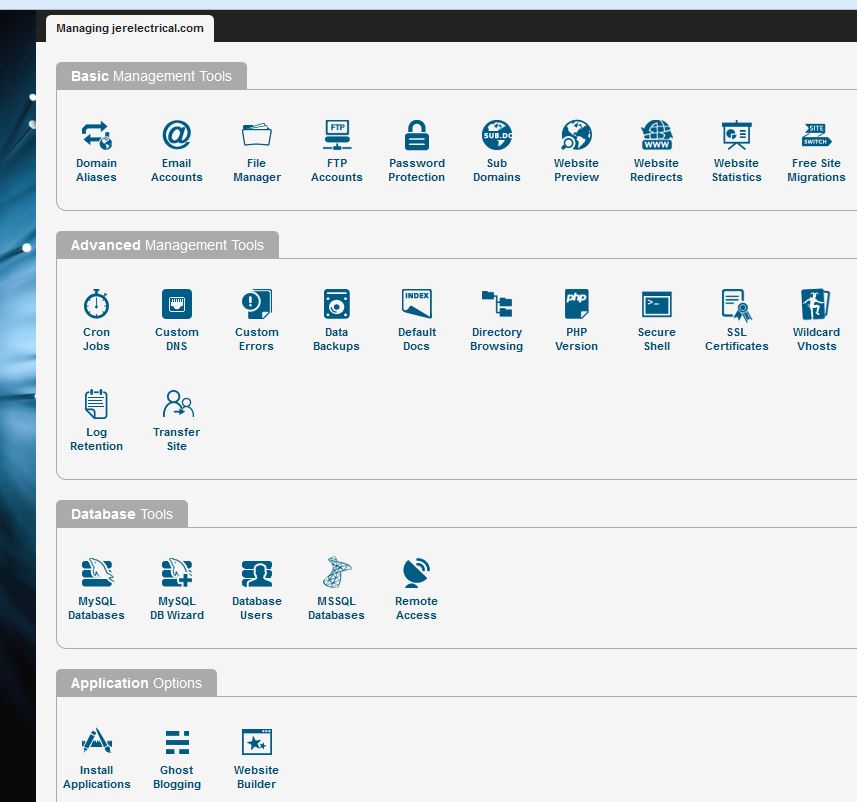
Task: Click the Password Protection padlock icon
Action: pos(416,135)
